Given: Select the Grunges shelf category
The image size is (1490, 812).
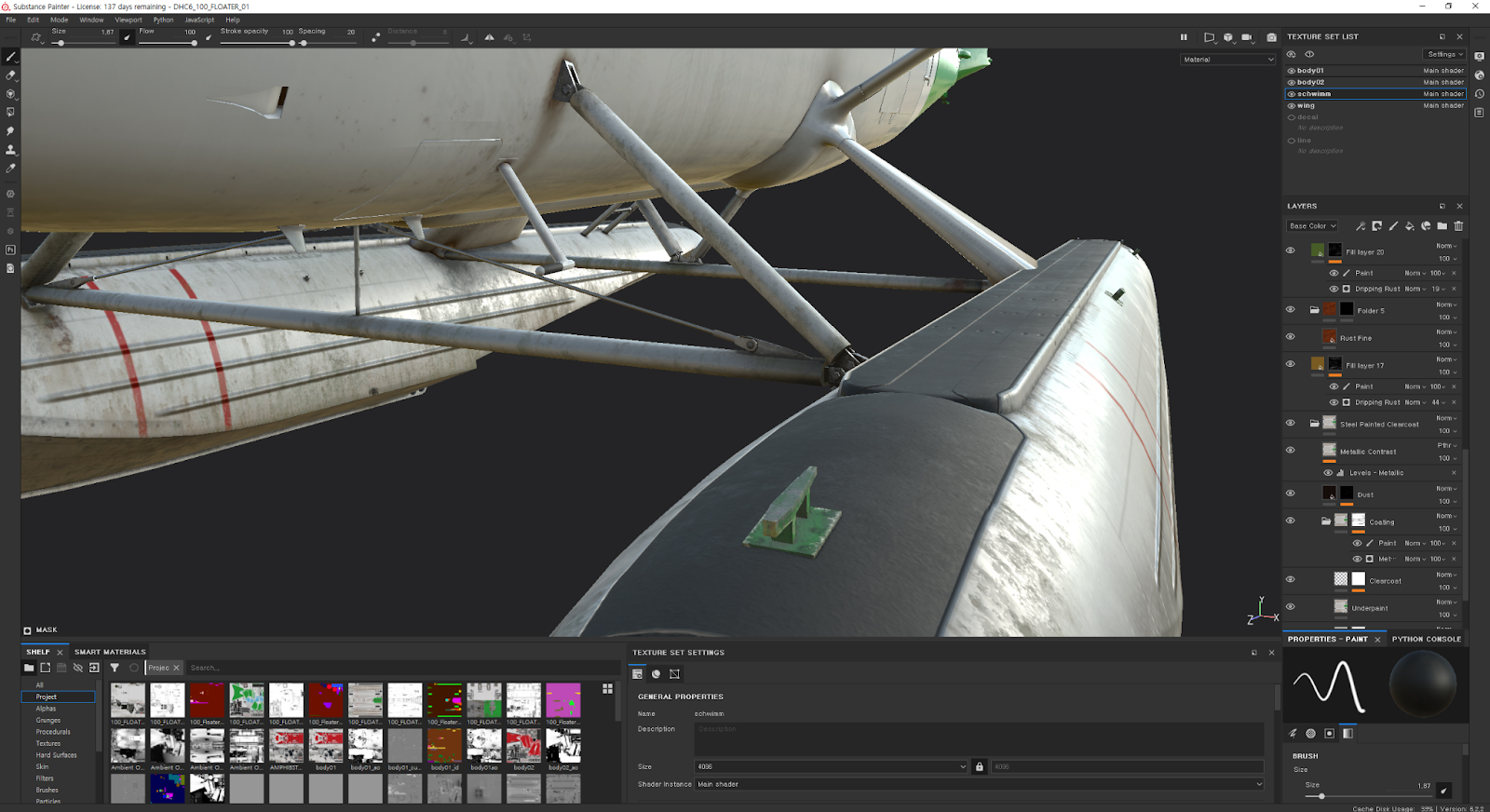Looking at the screenshot, I should point(48,720).
